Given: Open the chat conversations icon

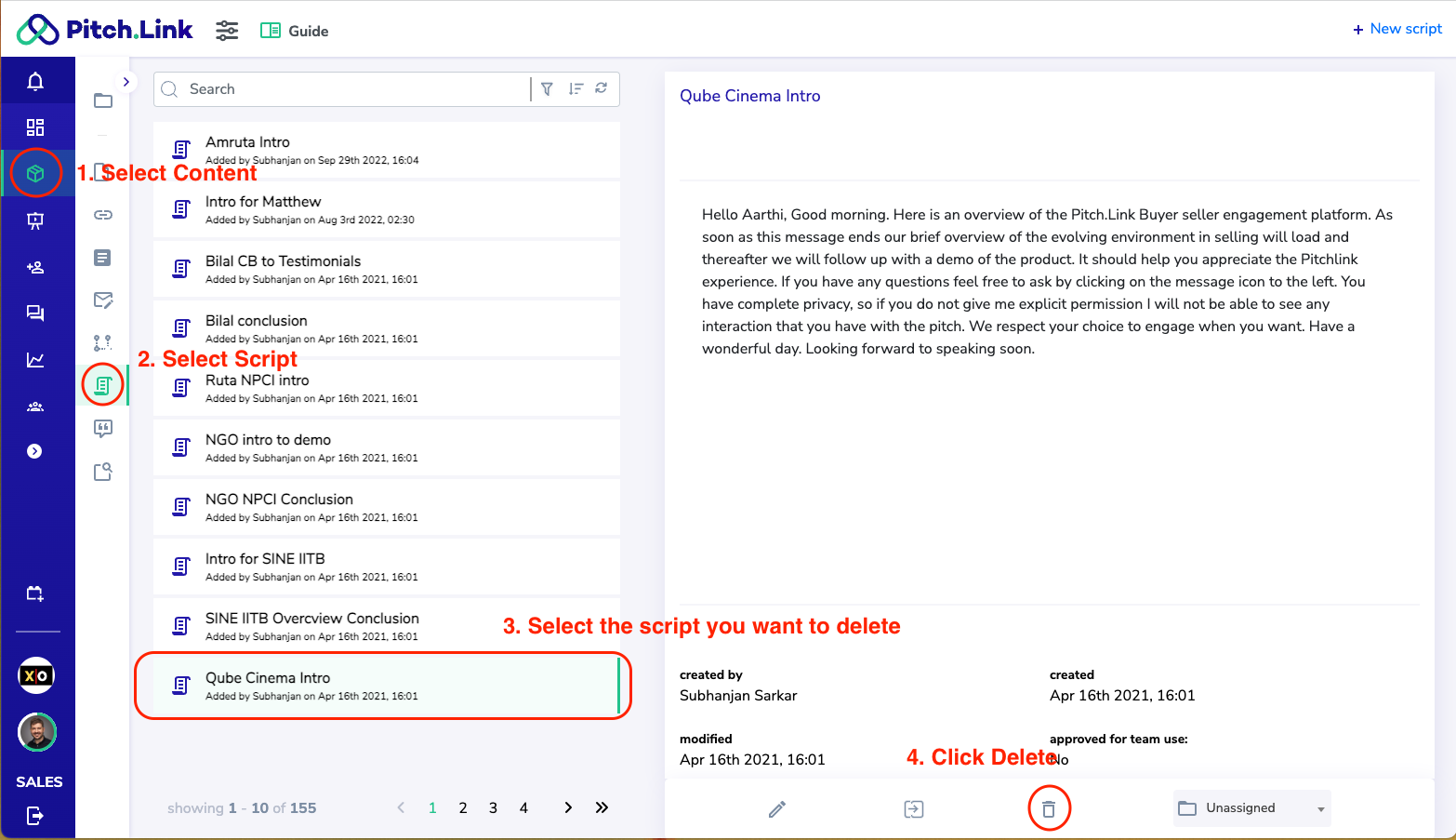Looking at the screenshot, I should click(35, 313).
